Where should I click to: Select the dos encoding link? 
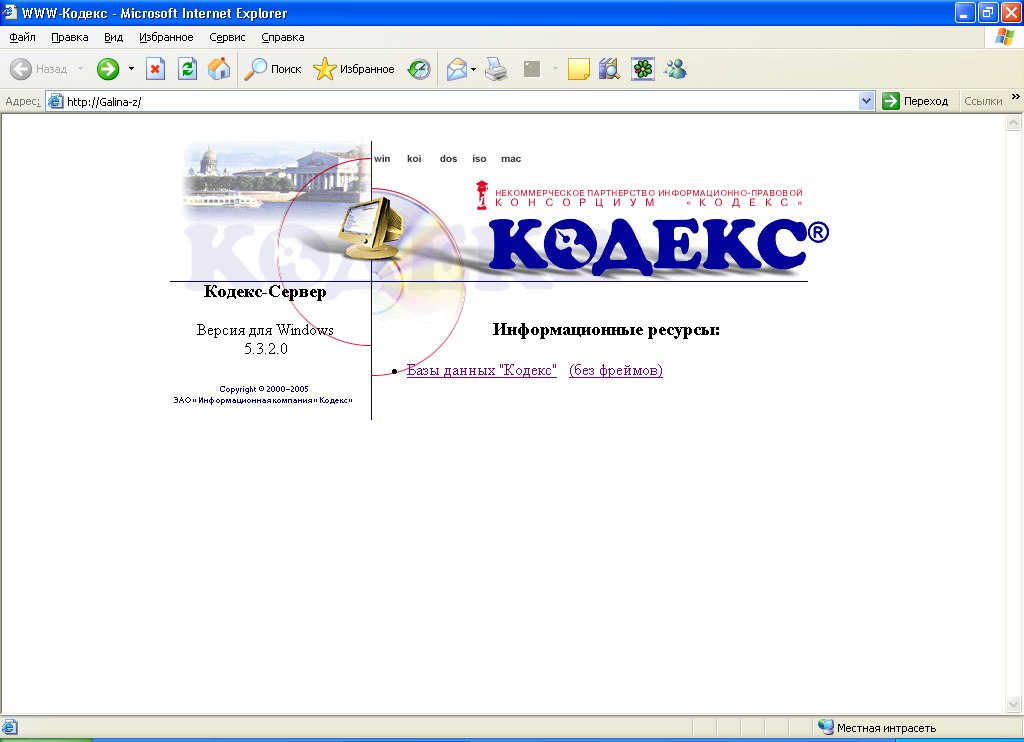pyautogui.click(x=448, y=159)
